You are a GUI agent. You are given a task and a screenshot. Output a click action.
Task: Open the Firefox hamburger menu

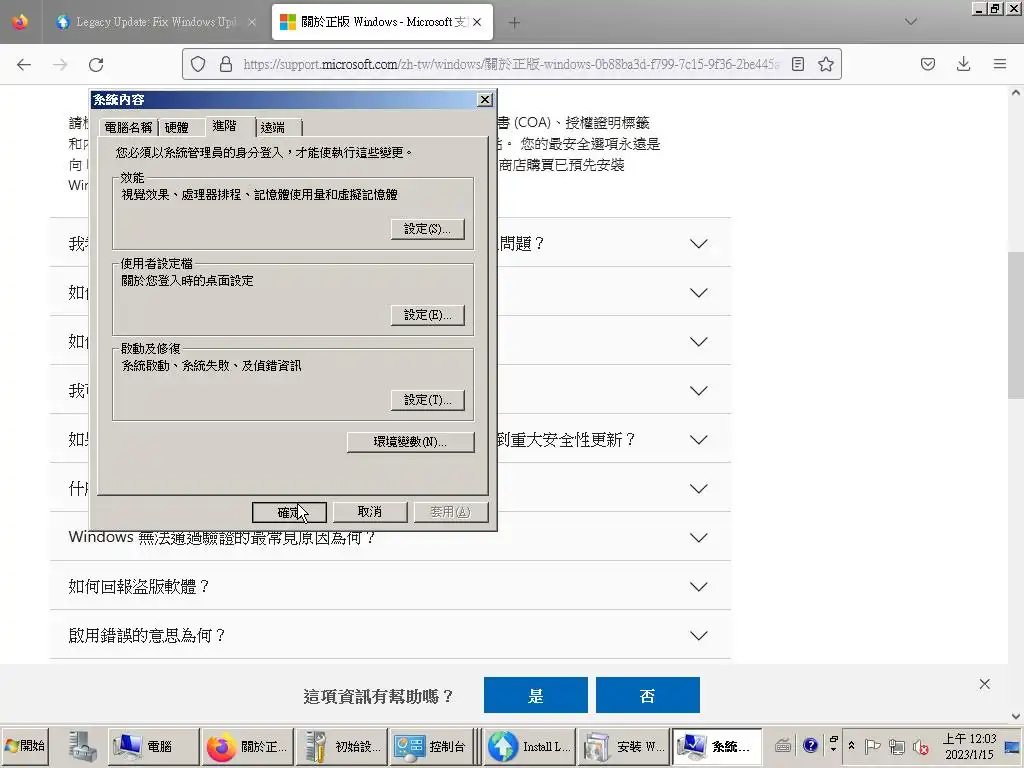coord(999,64)
